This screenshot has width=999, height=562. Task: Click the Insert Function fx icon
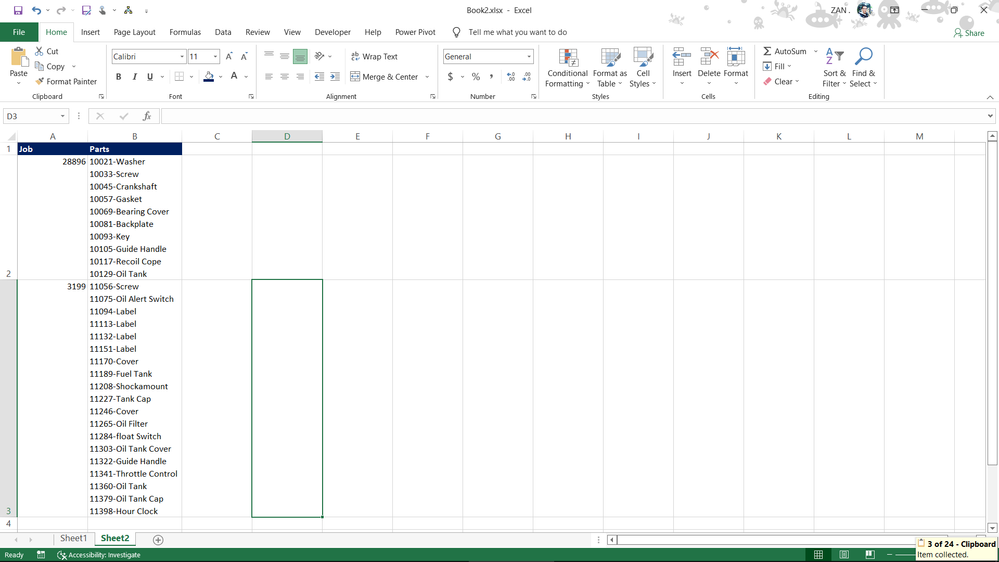(x=147, y=116)
